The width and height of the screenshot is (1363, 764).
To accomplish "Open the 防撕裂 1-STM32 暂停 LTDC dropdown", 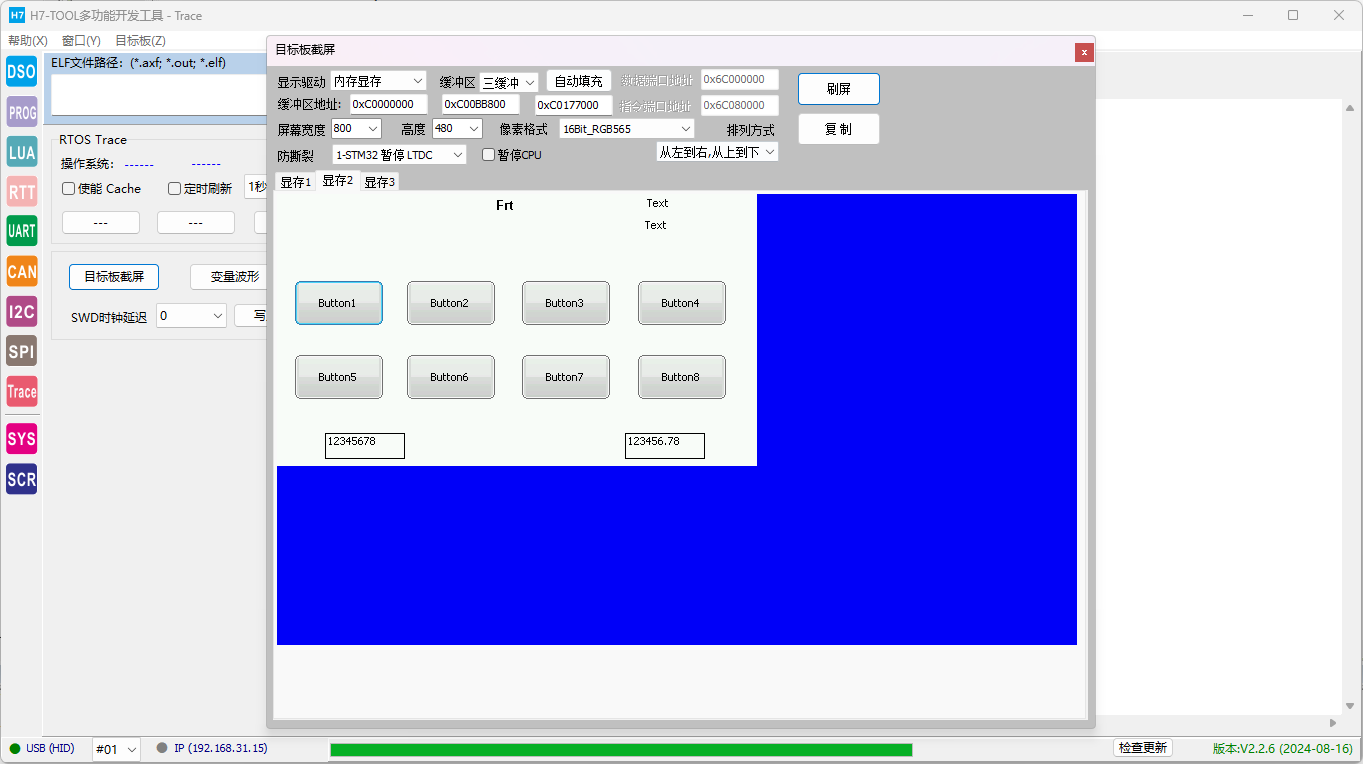I will point(399,155).
